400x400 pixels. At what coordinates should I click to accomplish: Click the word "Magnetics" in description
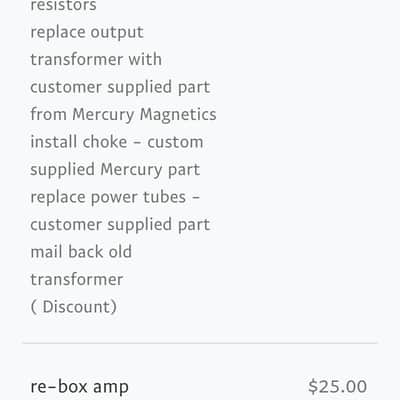pos(178,115)
